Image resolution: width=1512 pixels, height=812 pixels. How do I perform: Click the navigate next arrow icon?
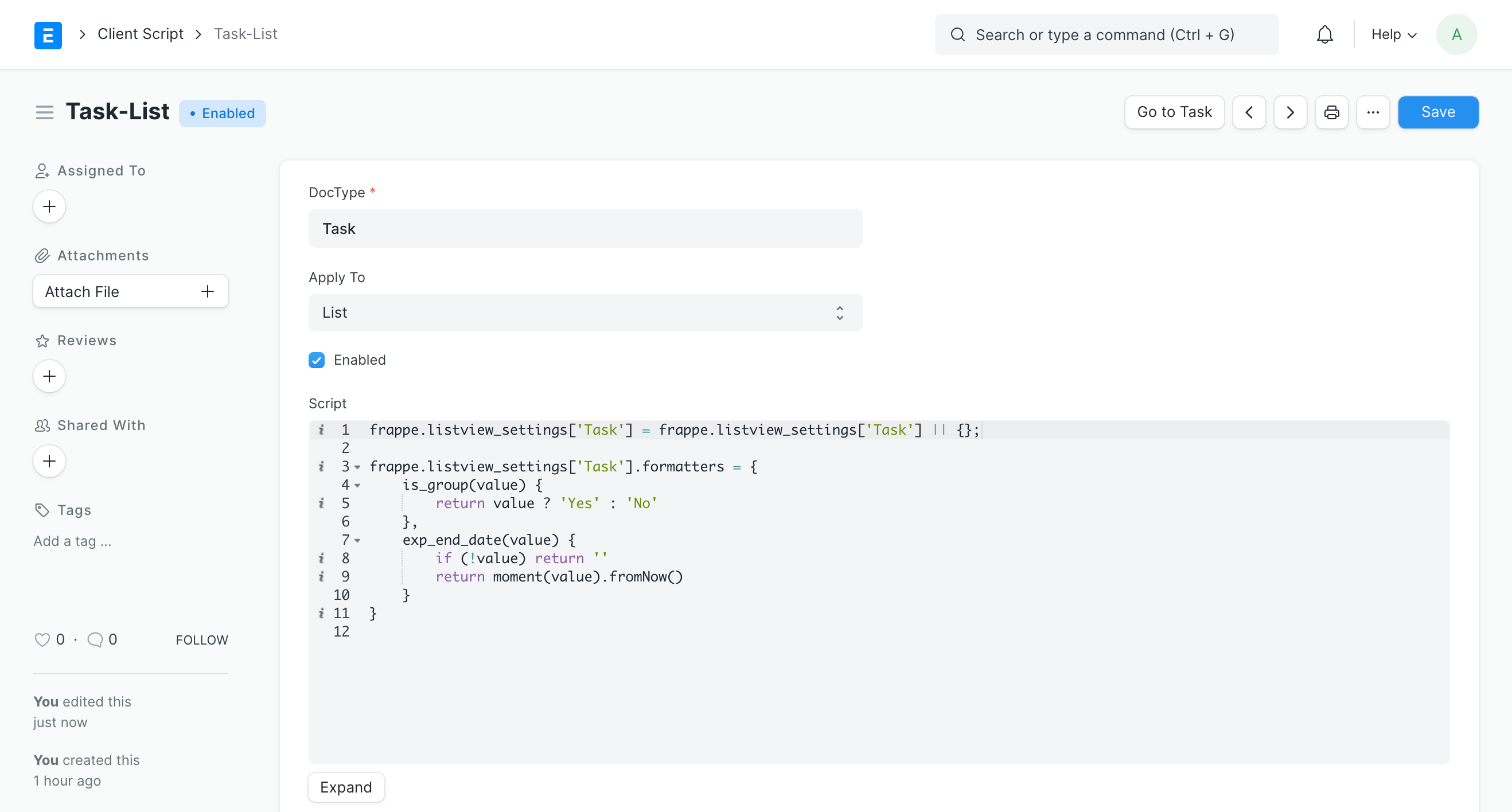pos(1291,112)
